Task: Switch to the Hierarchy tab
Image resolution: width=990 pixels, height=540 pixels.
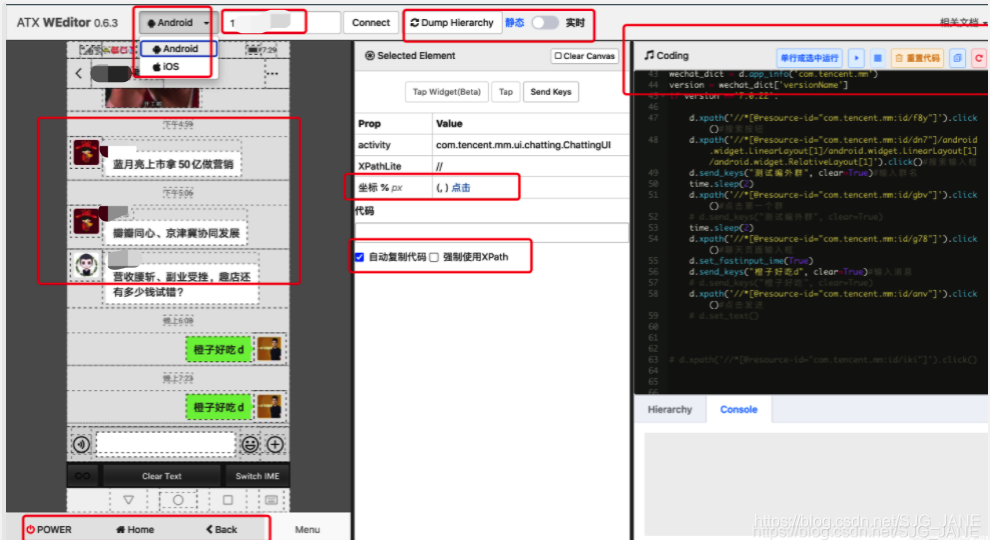Action: (670, 409)
